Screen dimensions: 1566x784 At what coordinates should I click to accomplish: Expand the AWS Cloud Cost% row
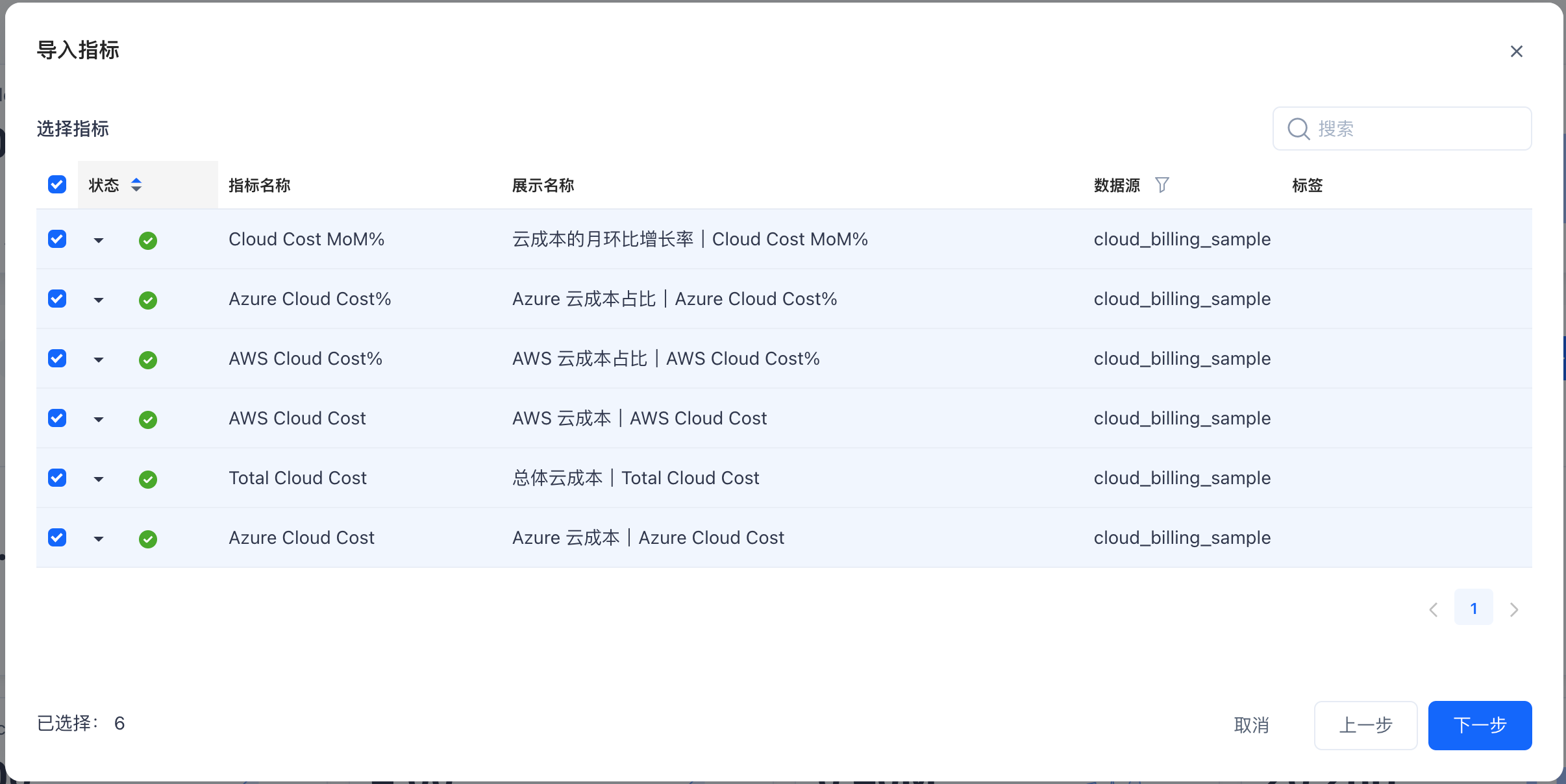pos(99,360)
